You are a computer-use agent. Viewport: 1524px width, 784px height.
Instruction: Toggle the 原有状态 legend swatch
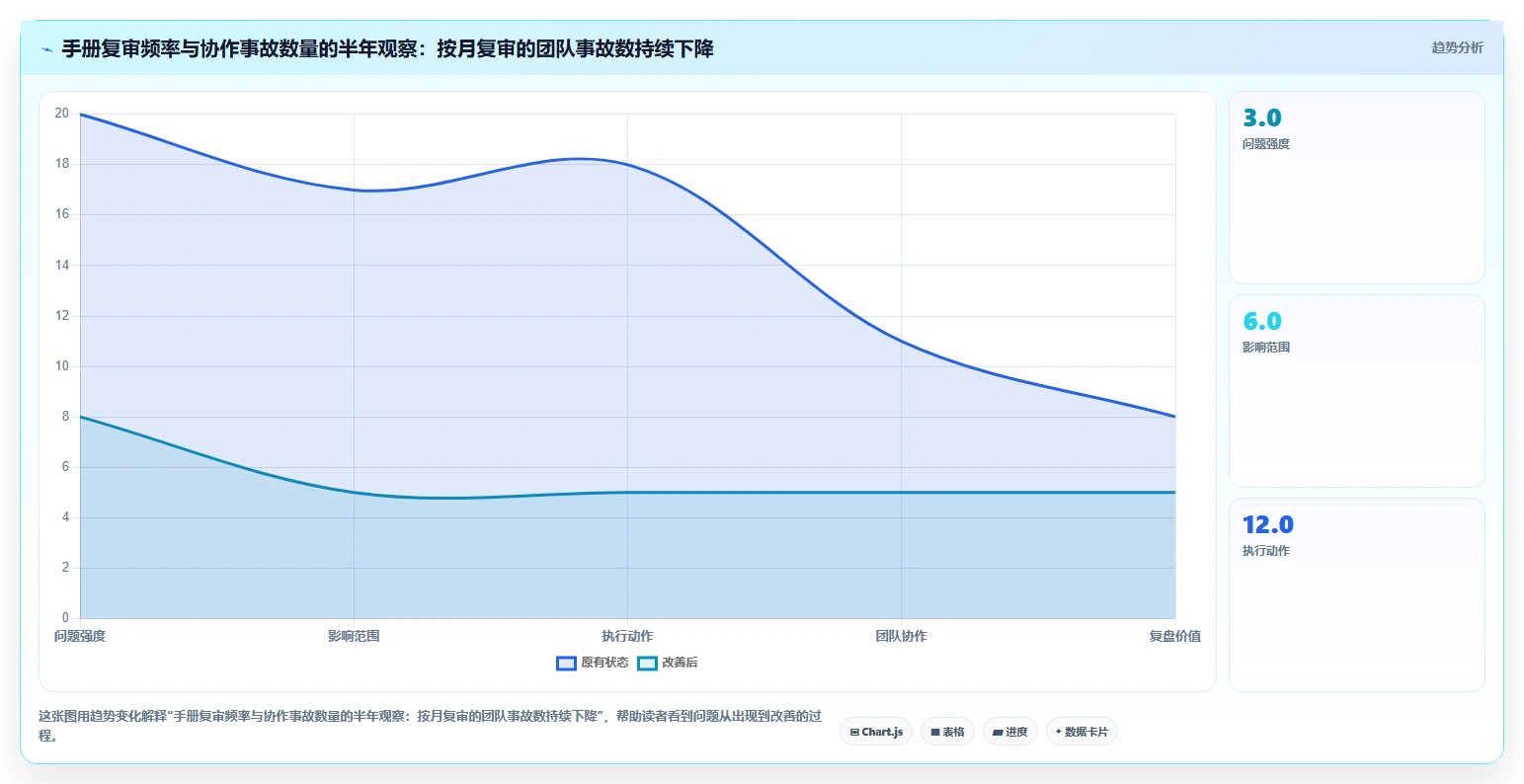pos(566,663)
